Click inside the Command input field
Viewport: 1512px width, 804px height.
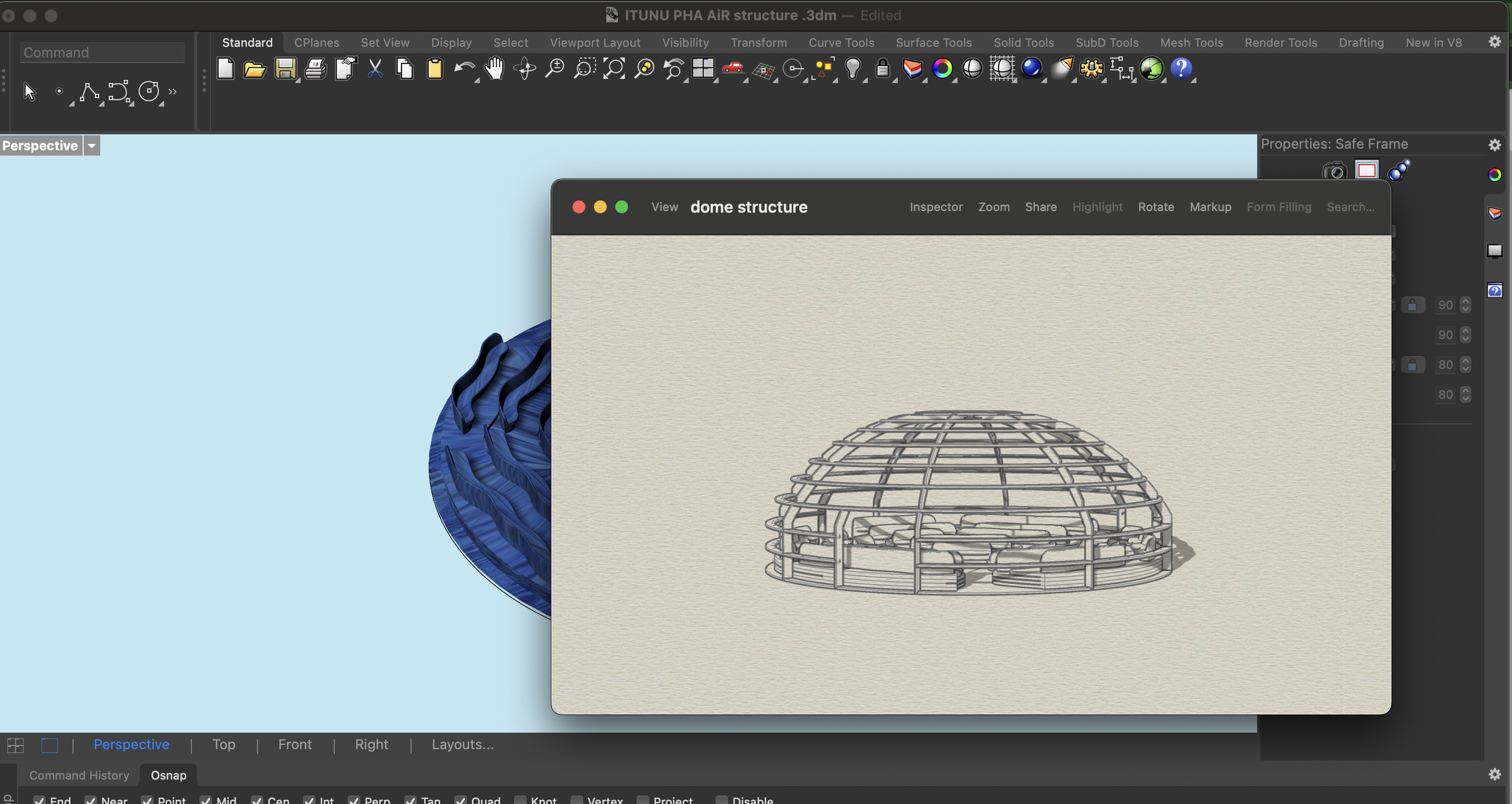tap(102, 52)
